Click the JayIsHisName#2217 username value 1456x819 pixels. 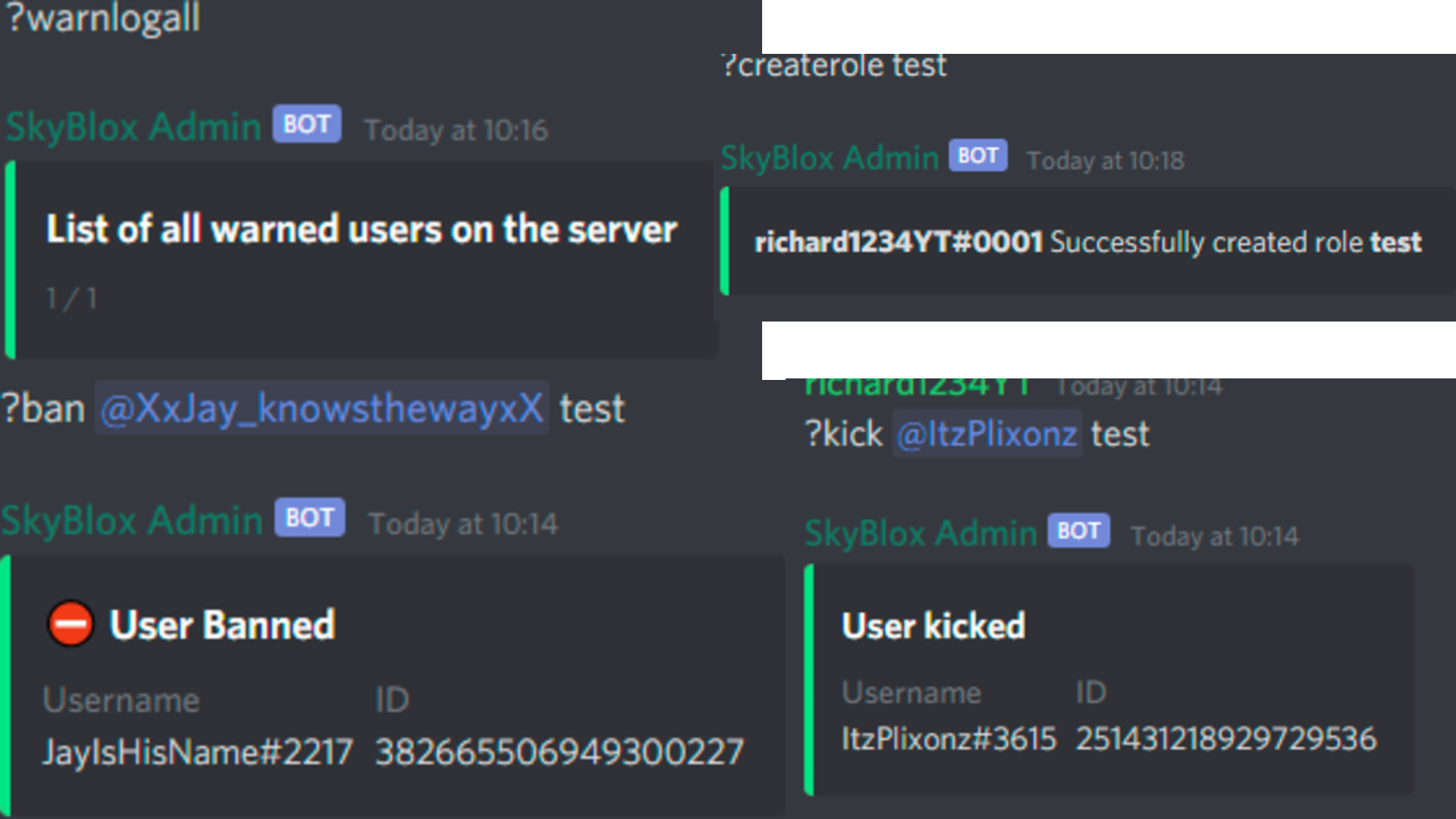198,752
